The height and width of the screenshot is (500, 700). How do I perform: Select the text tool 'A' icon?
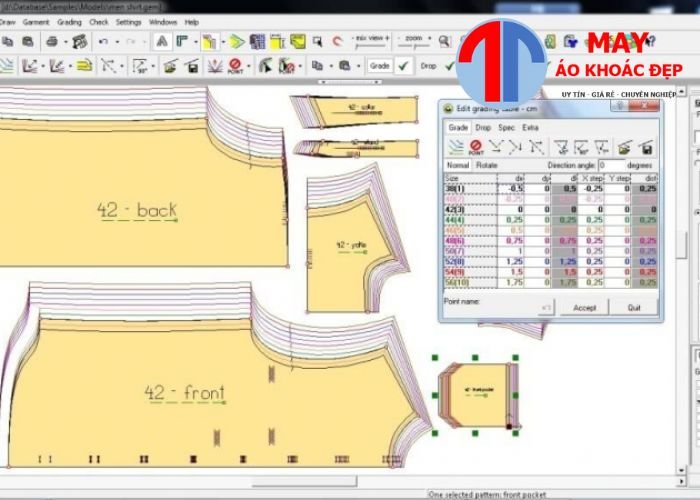162,42
